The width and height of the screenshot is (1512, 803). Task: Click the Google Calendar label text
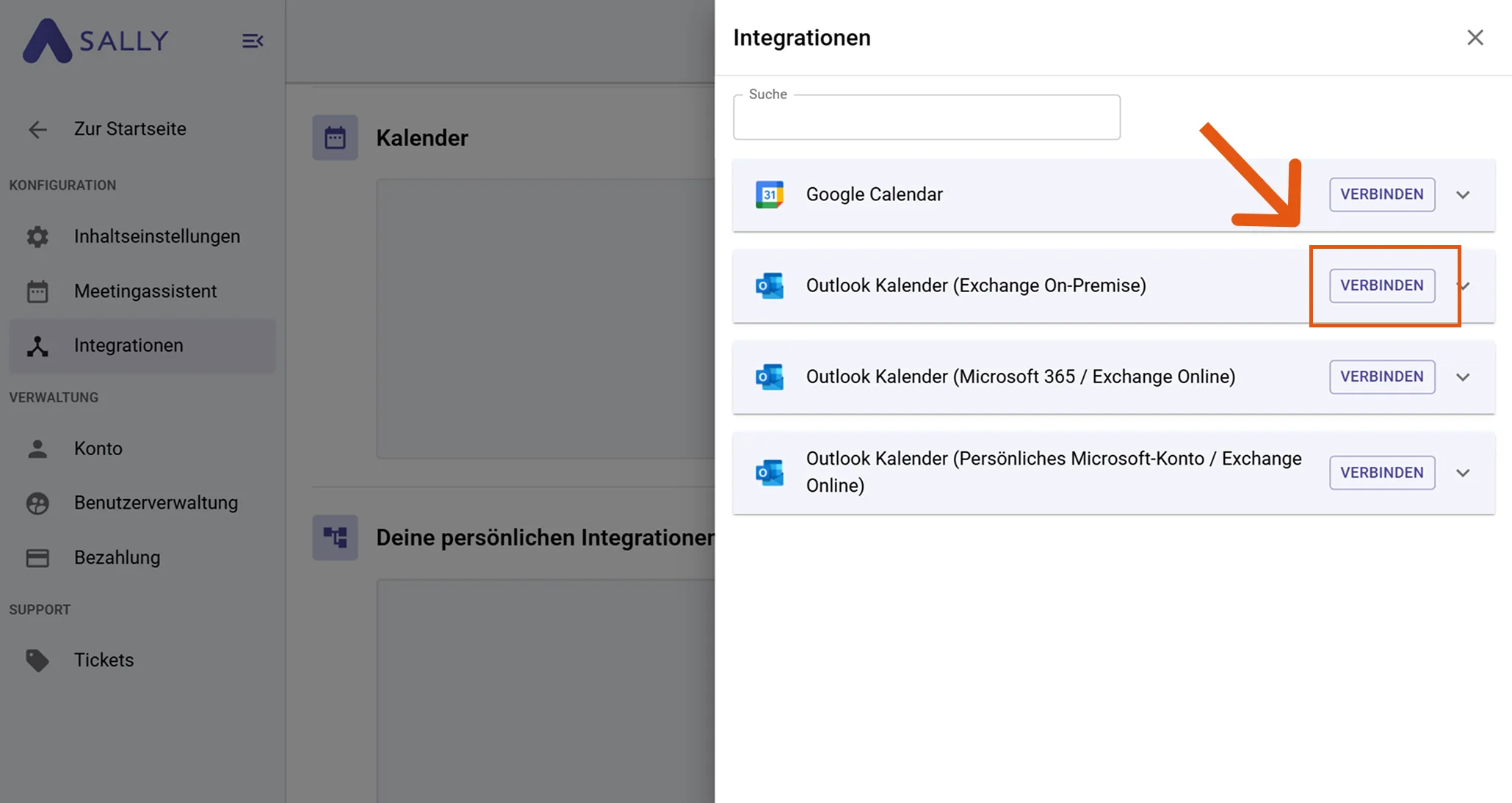tap(874, 195)
